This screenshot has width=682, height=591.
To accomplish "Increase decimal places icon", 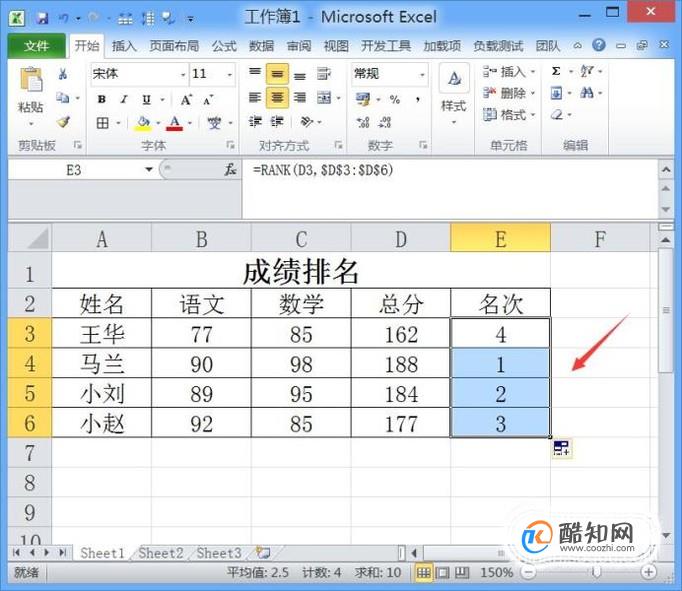I will click(363, 123).
